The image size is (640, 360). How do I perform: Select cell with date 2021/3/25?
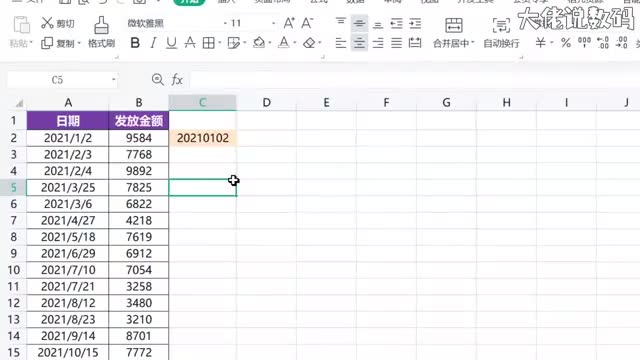pyautogui.click(x=68, y=187)
